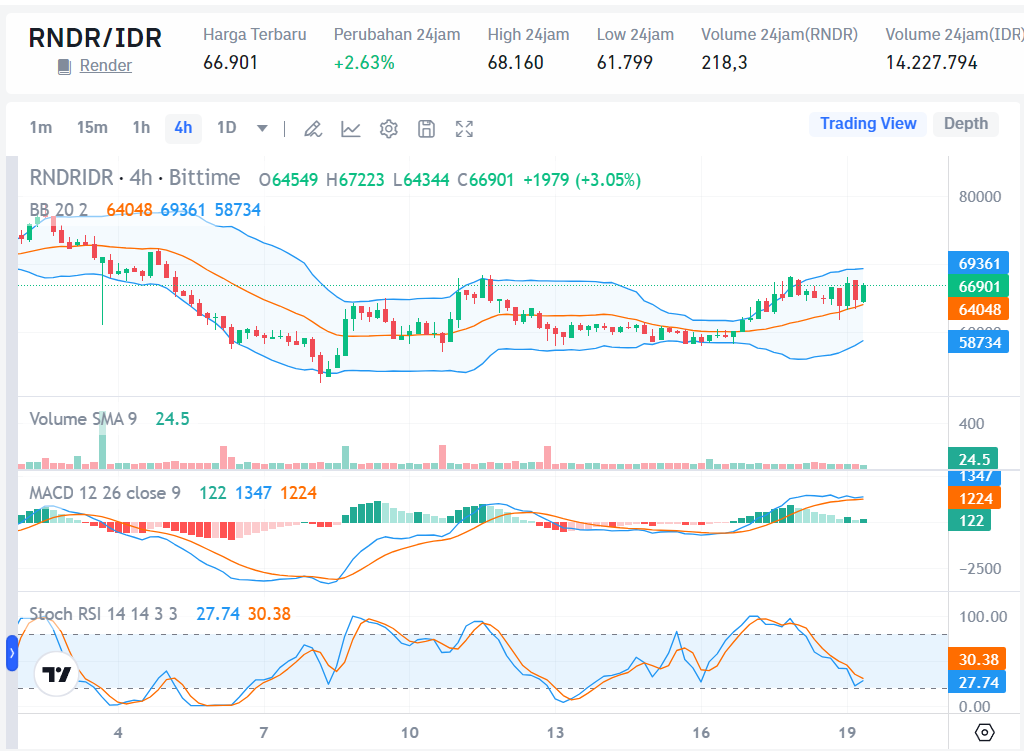Toggle fullscreen chart icon
This screenshot has height=751, width=1024.
click(x=464, y=129)
